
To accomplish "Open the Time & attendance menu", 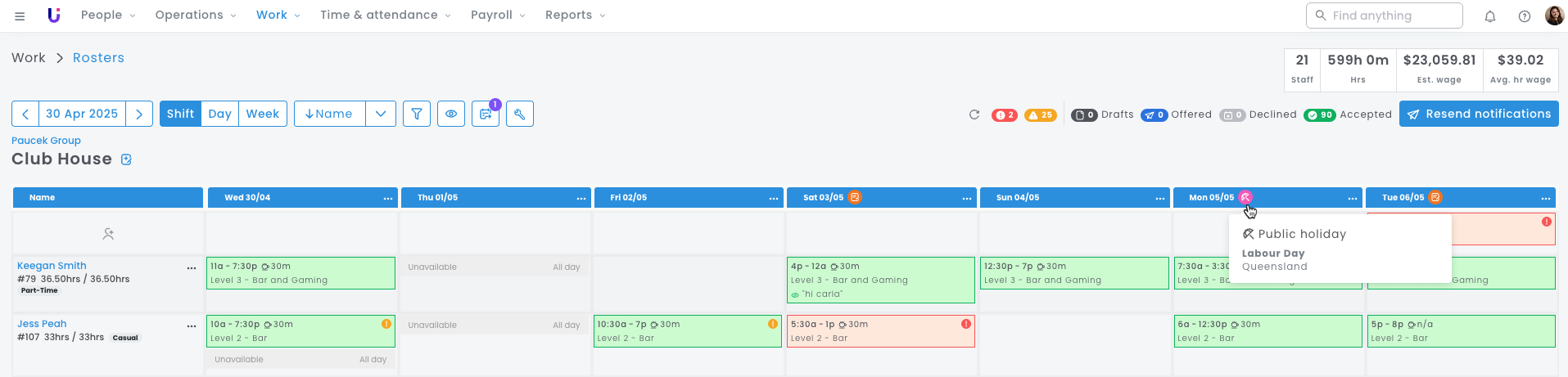I will (385, 15).
